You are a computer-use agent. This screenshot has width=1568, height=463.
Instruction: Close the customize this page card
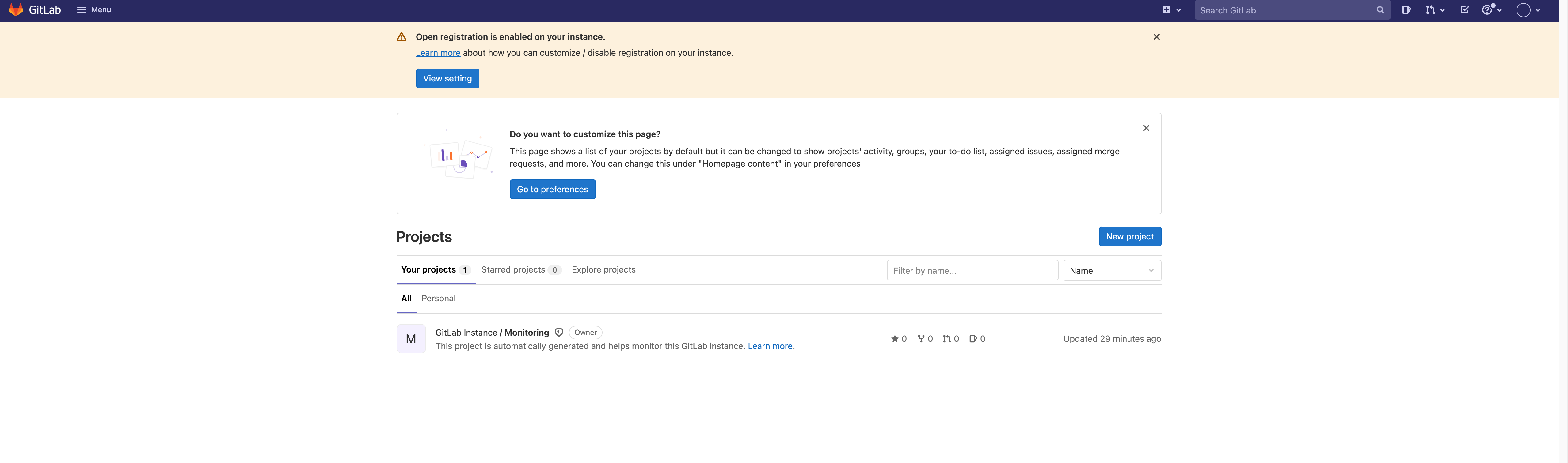tap(1146, 128)
